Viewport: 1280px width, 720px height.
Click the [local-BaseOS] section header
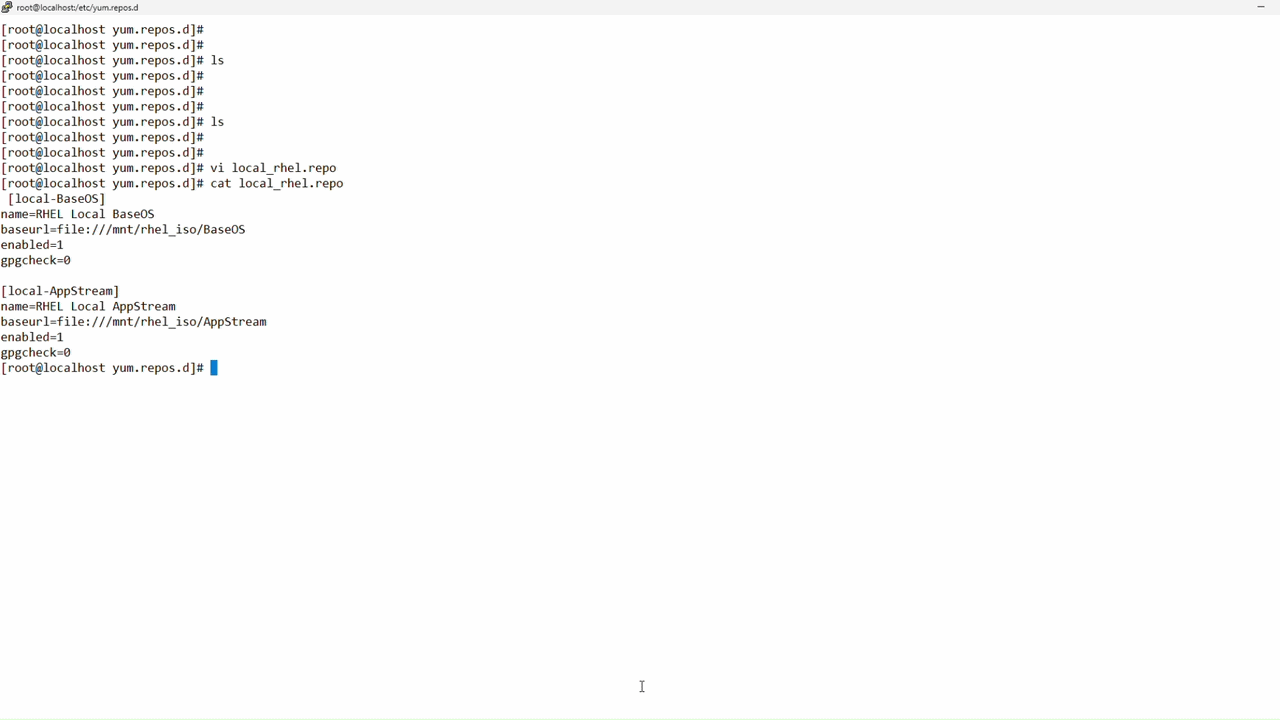pos(56,199)
